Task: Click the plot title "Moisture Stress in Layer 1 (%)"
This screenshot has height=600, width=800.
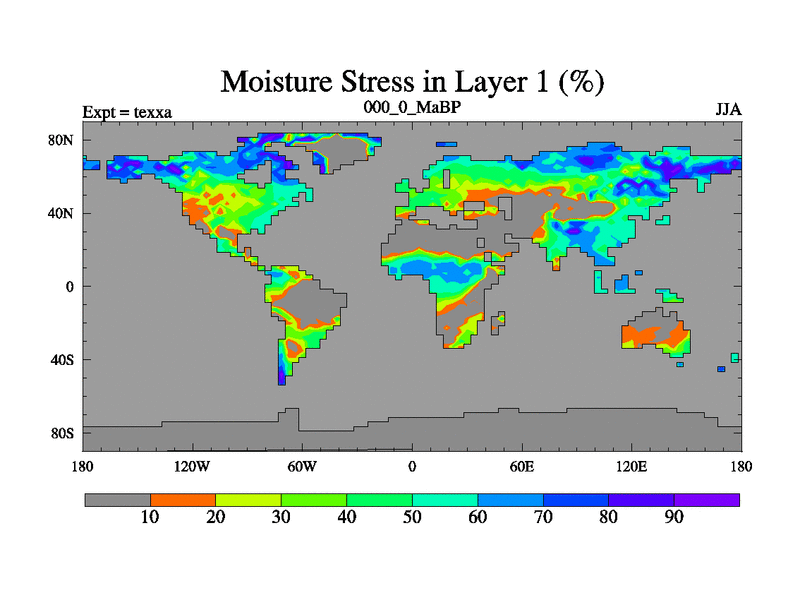Action: click(411, 81)
